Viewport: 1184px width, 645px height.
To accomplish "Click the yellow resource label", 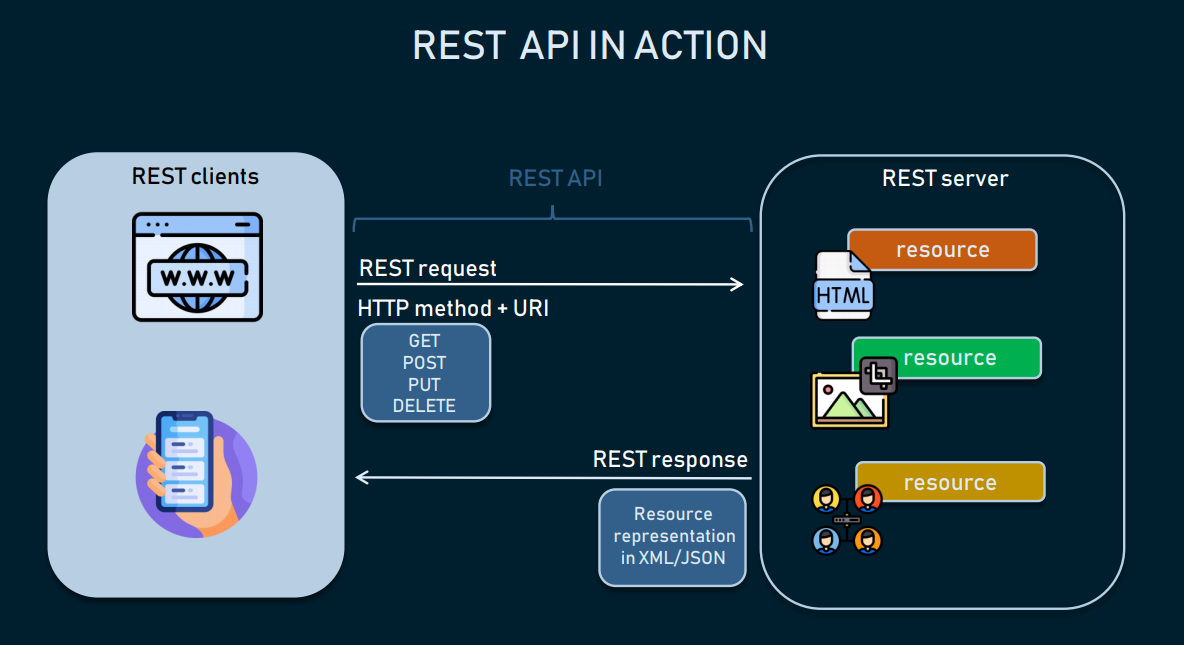I will [x=949, y=481].
